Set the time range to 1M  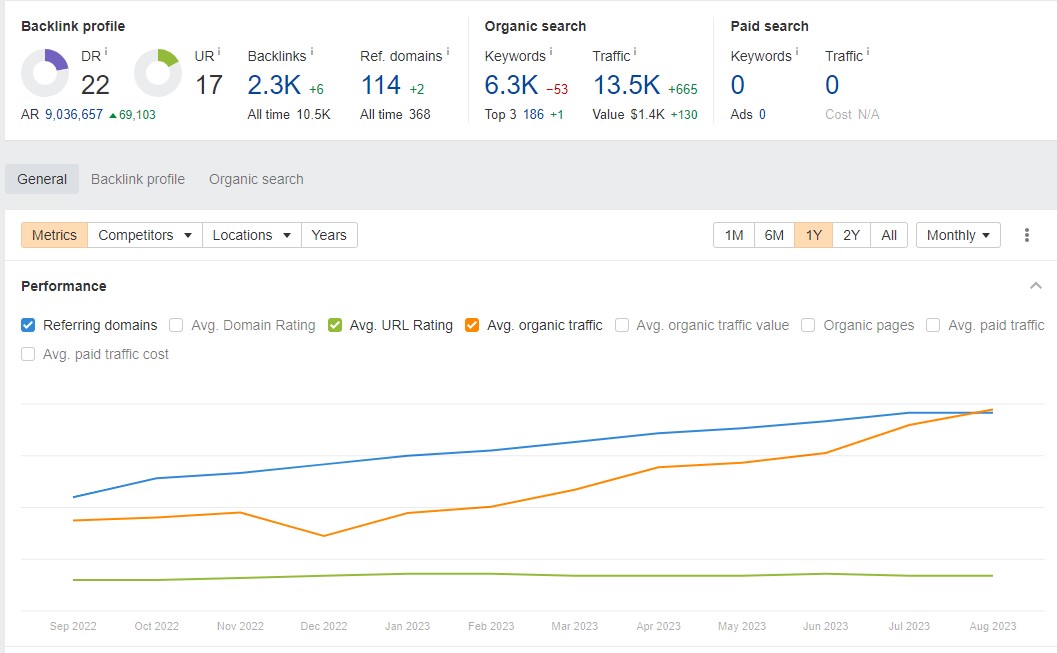[x=734, y=235]
